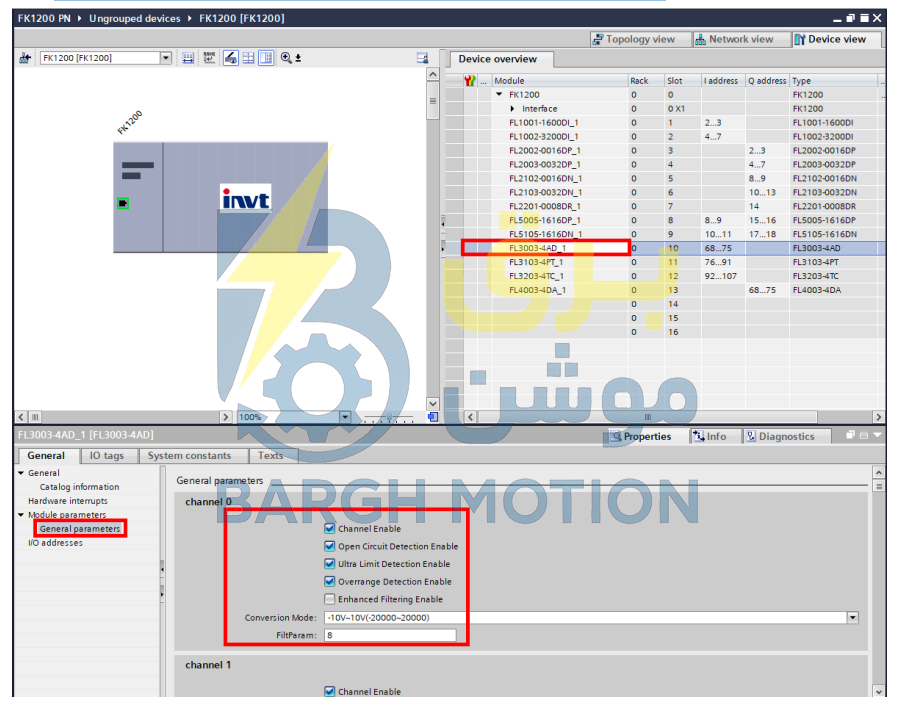913x705 pixels.
Task: Collapse the inspector window arrow
Action: pos(877,435)
